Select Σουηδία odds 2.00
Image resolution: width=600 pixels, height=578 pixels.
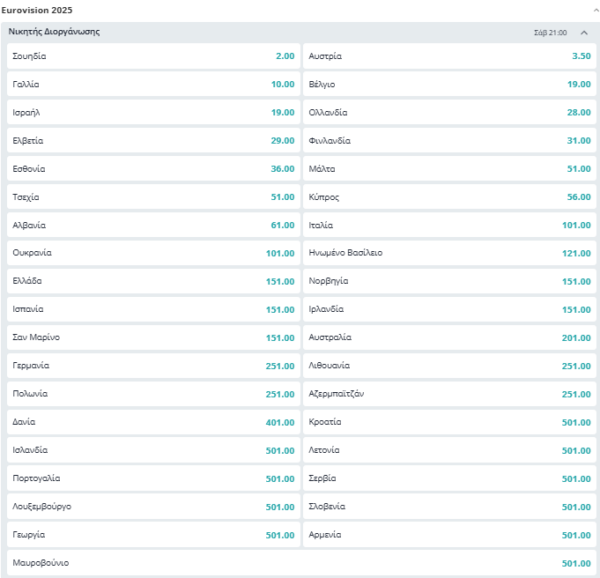click(x=153, y=56)
